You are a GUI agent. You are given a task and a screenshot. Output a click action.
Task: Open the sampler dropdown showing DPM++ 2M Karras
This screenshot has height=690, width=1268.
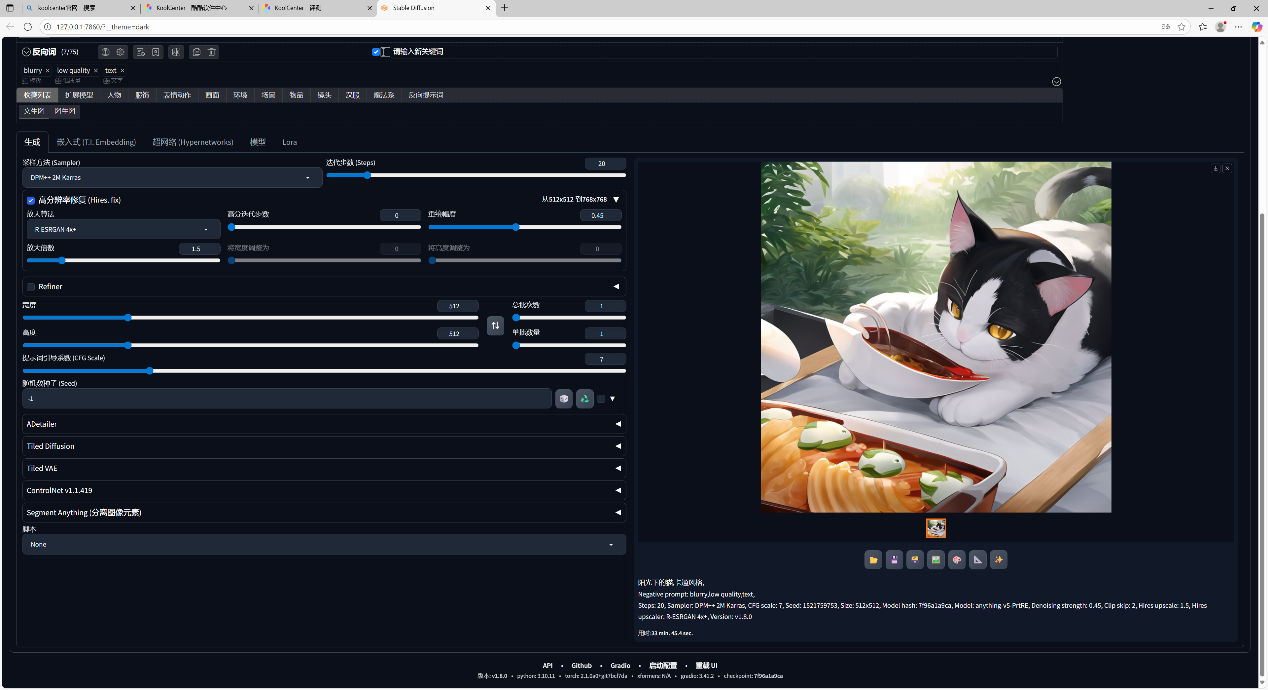click(x=172, y=178)
